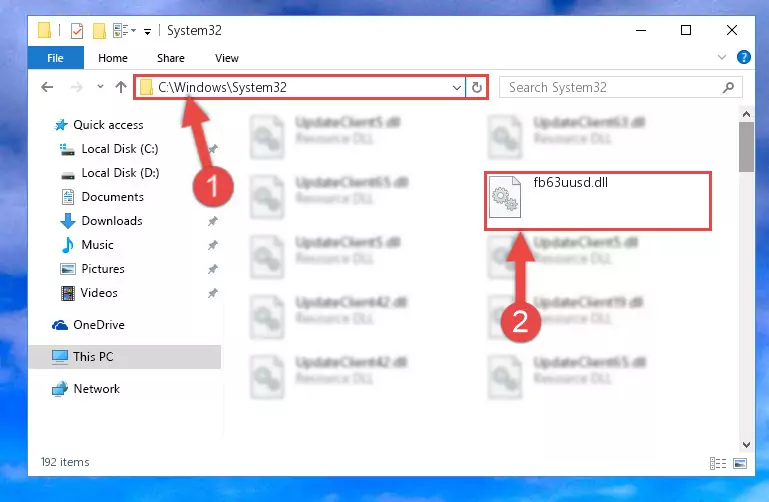Click the search magnifier icon
769x502 pixels.
728,88
